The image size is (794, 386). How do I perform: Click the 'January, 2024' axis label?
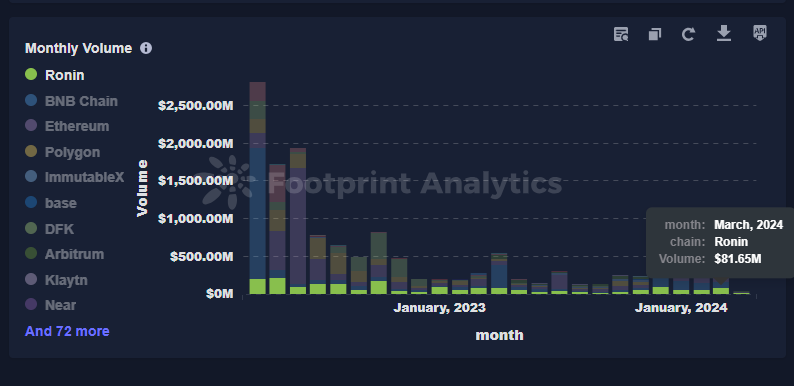681,307
